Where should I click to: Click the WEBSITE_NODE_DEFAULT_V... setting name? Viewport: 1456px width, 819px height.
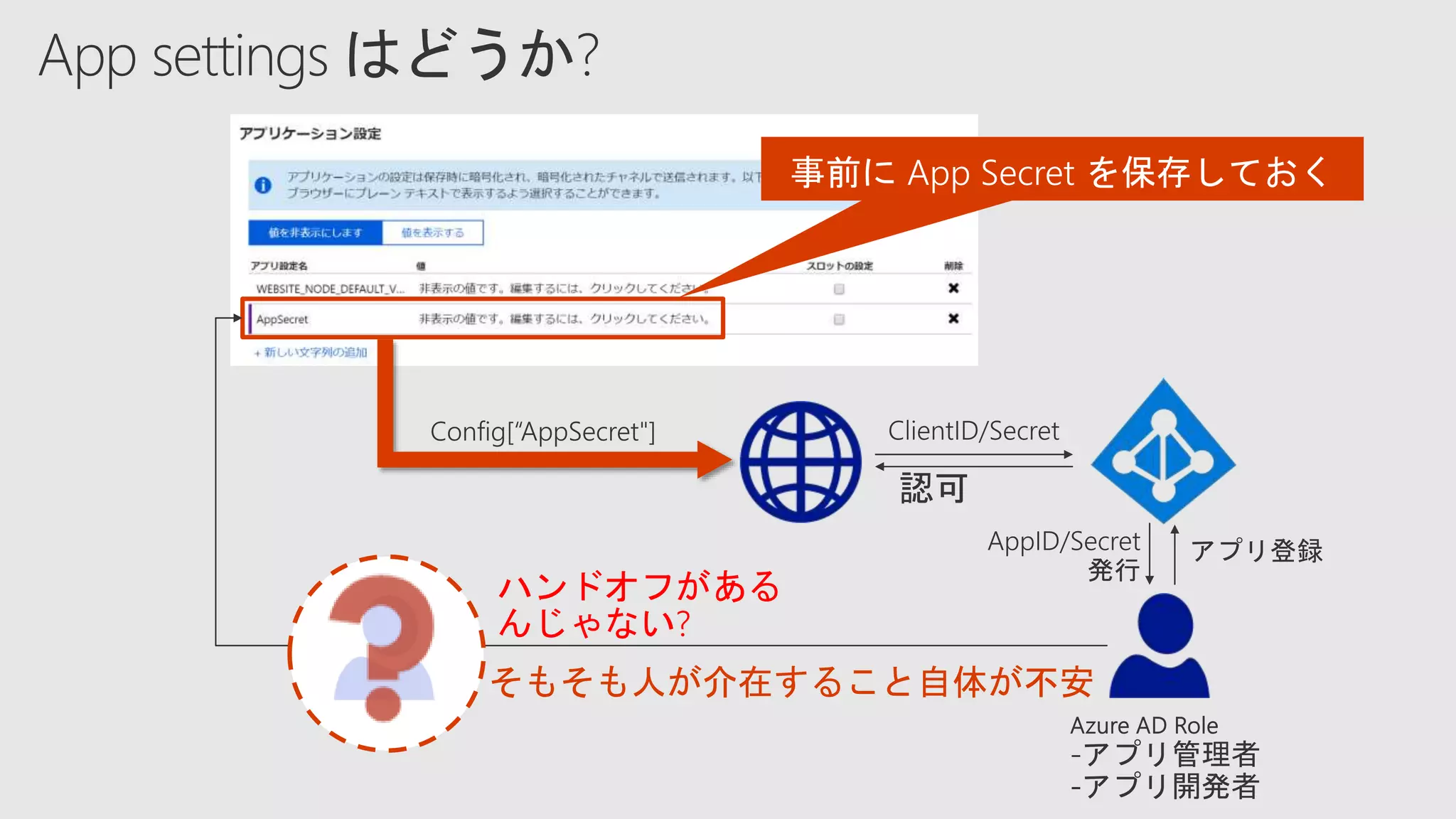(x=330, y=289)
